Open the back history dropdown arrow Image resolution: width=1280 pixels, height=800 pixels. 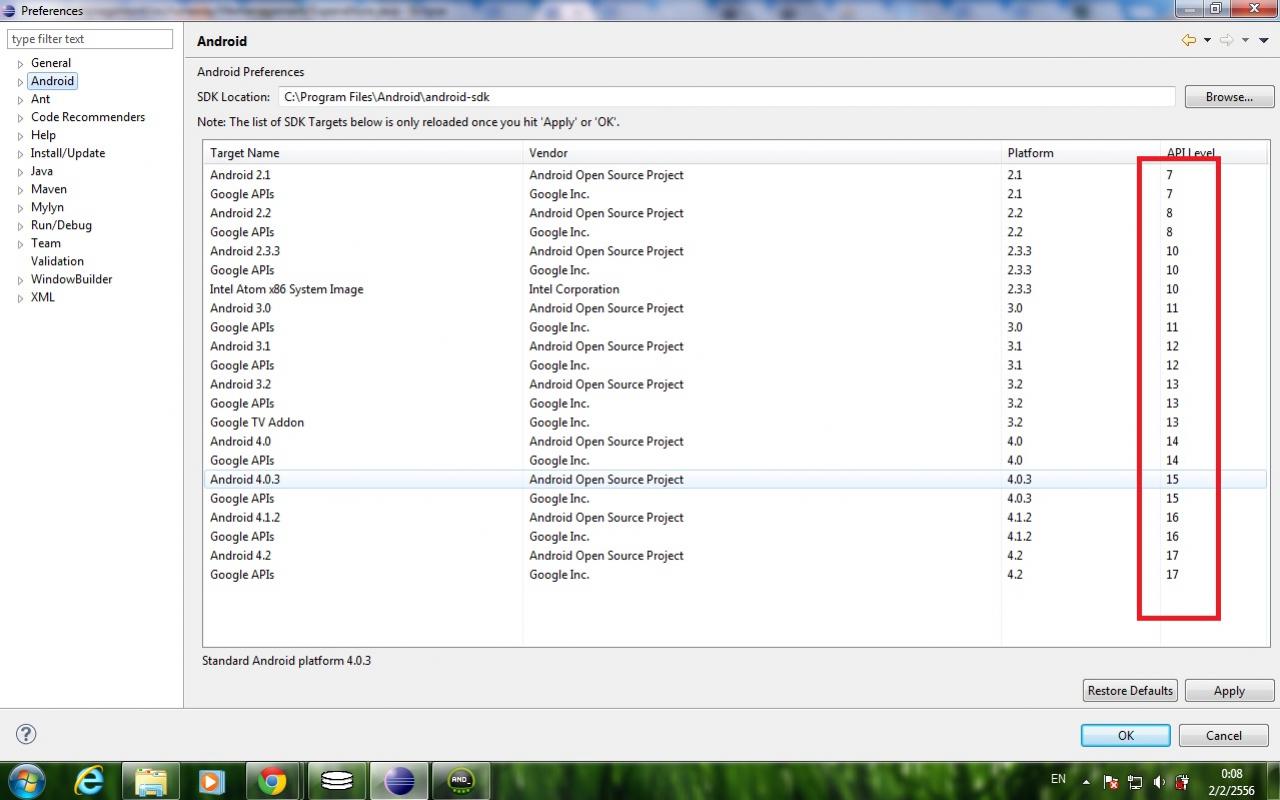(x=1207, y=40)
